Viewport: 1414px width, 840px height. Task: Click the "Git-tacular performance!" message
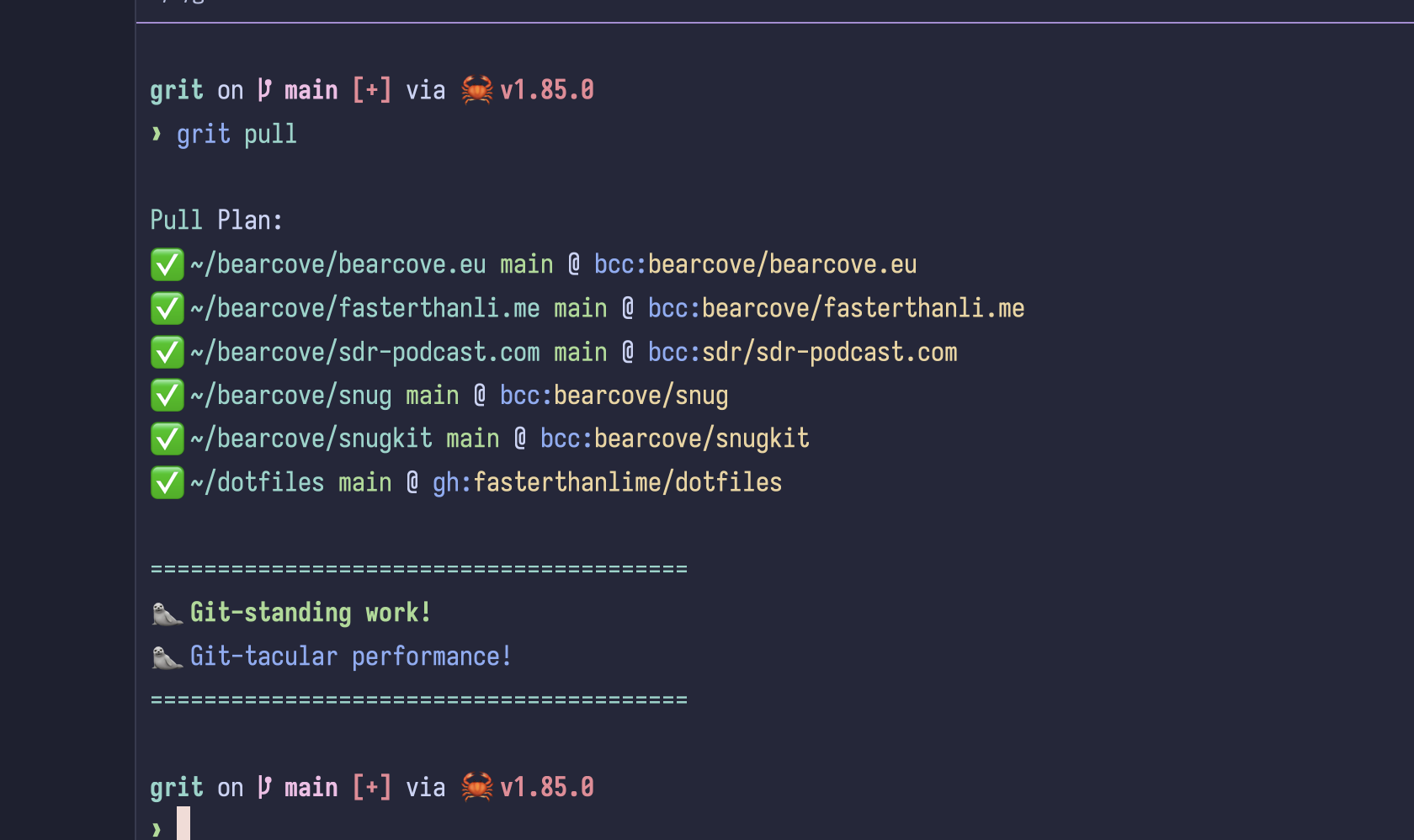point(350,657)
